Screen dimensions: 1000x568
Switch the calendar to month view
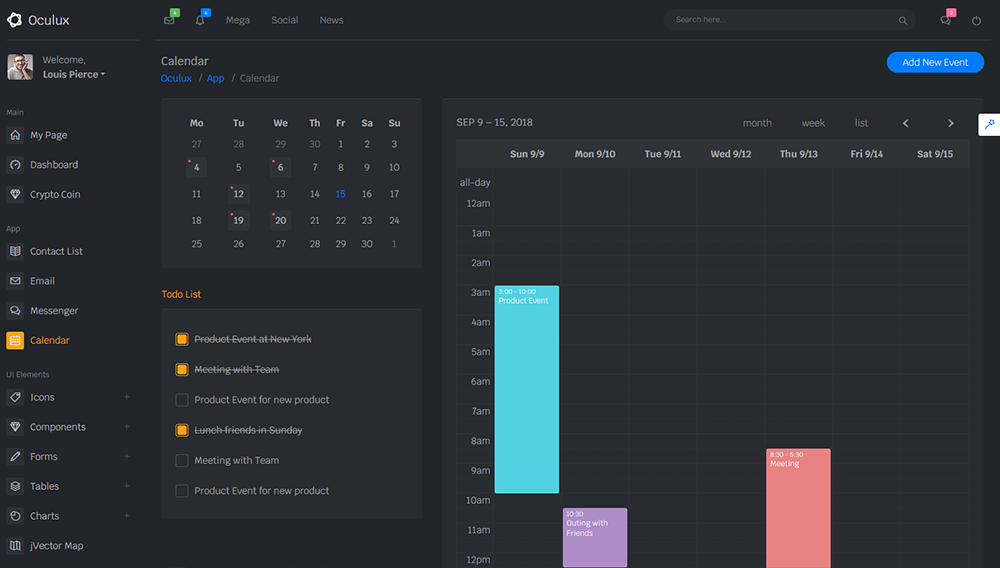point(757,123)
